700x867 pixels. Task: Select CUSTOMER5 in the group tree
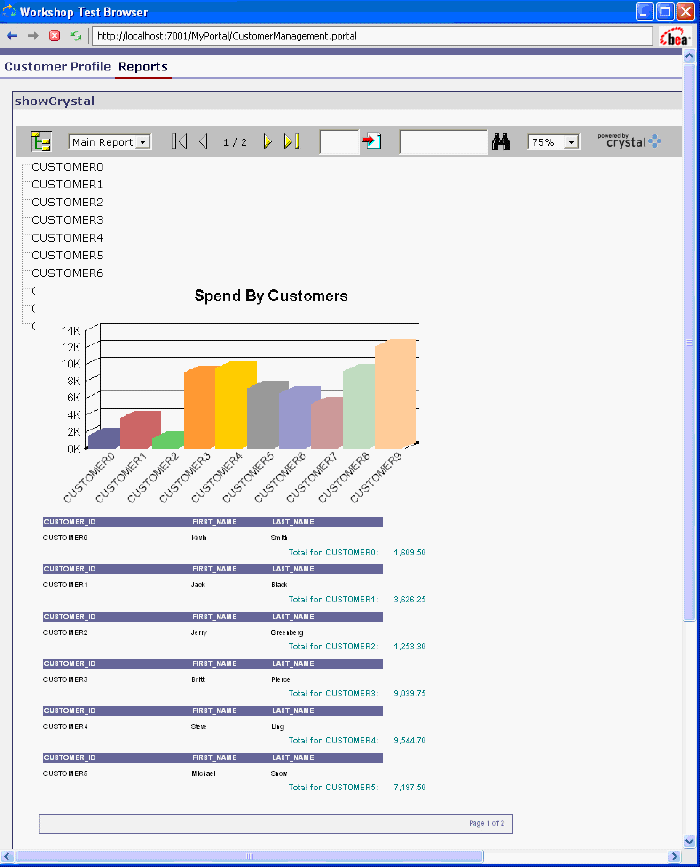(67, 255)
